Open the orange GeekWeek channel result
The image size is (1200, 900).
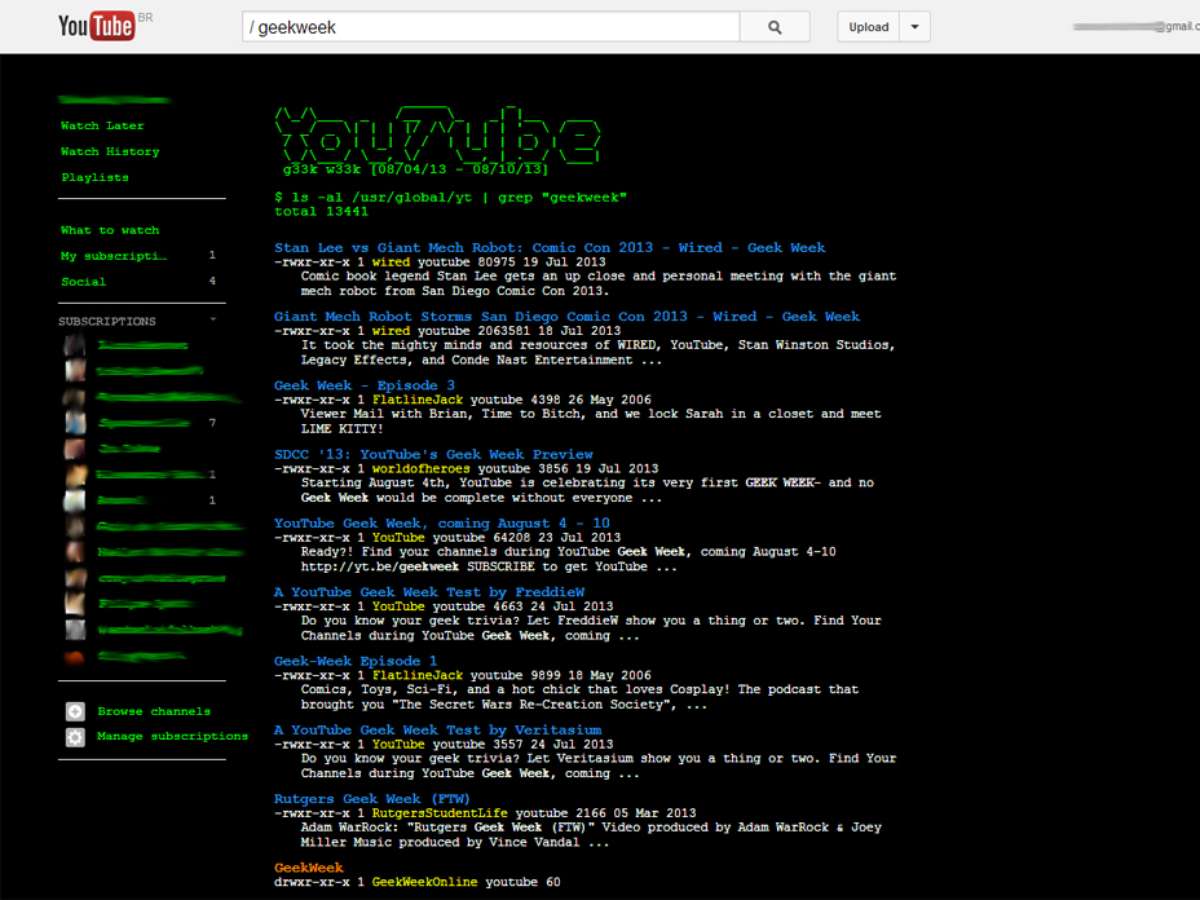click(309, 869)
